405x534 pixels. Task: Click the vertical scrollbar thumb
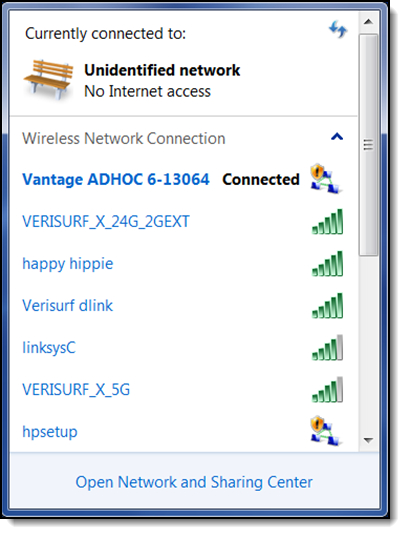(368, 145)
